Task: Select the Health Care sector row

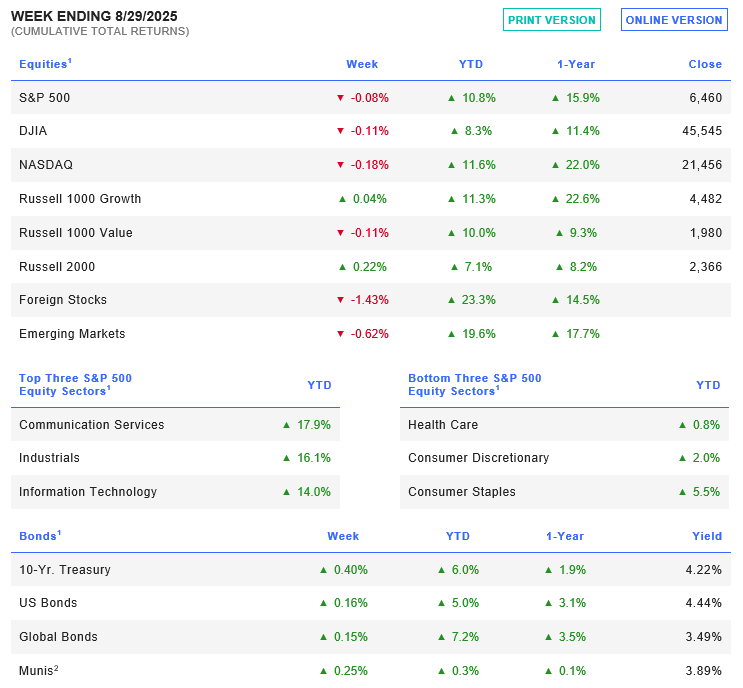Action: 443,425
